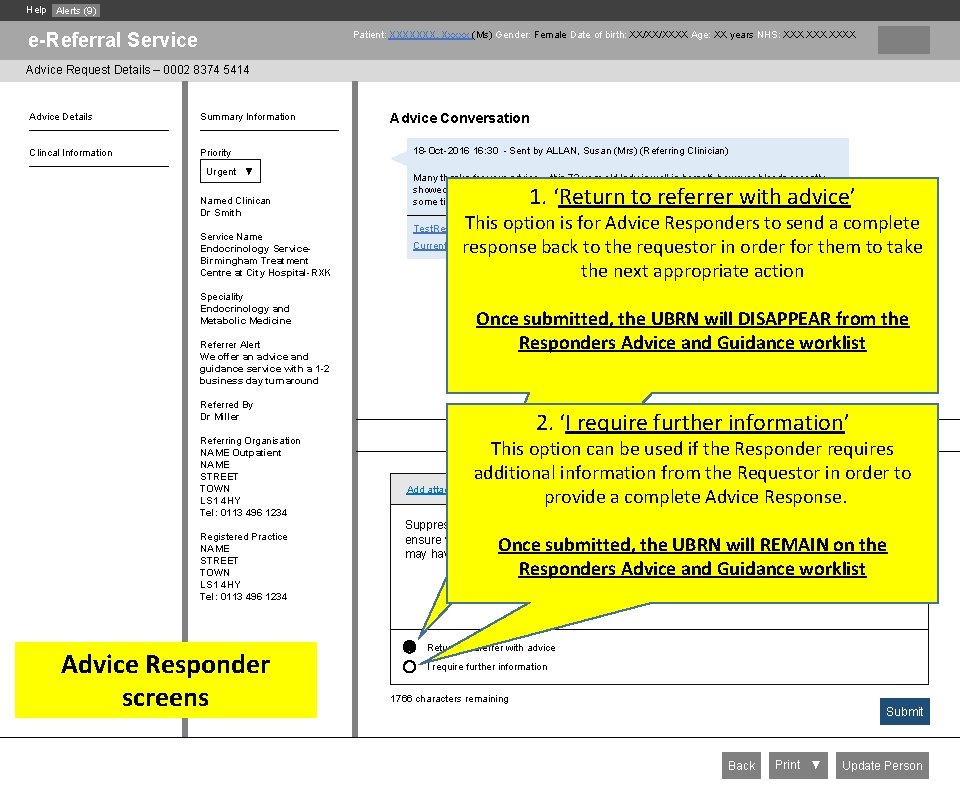Click the Submit button
The height and width of the screenshot is (794, 960).
[904, 711]
